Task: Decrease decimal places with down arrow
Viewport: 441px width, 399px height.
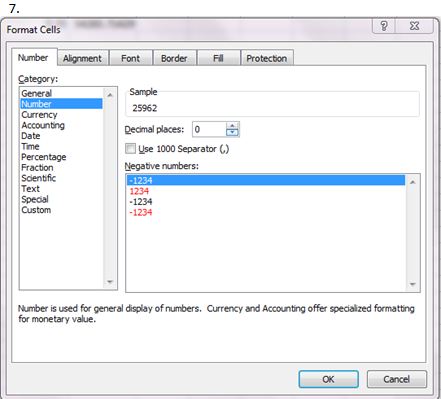Action: coord(232,133)
